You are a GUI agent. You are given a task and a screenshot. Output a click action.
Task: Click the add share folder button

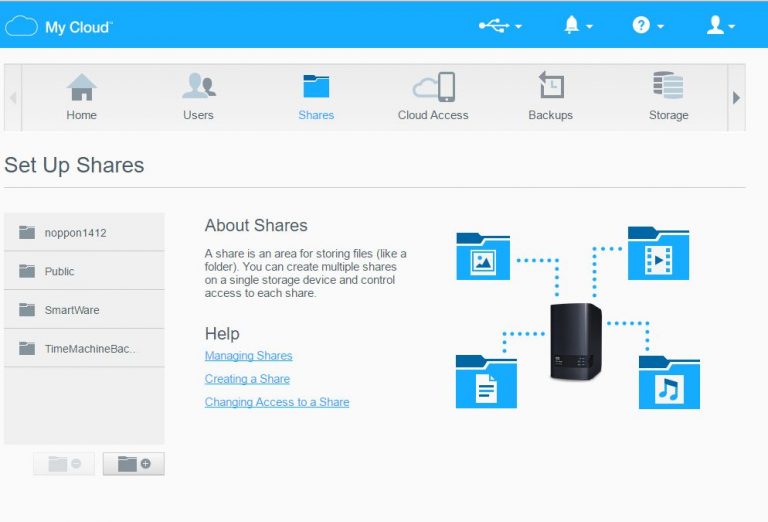[x=134, y=464]
